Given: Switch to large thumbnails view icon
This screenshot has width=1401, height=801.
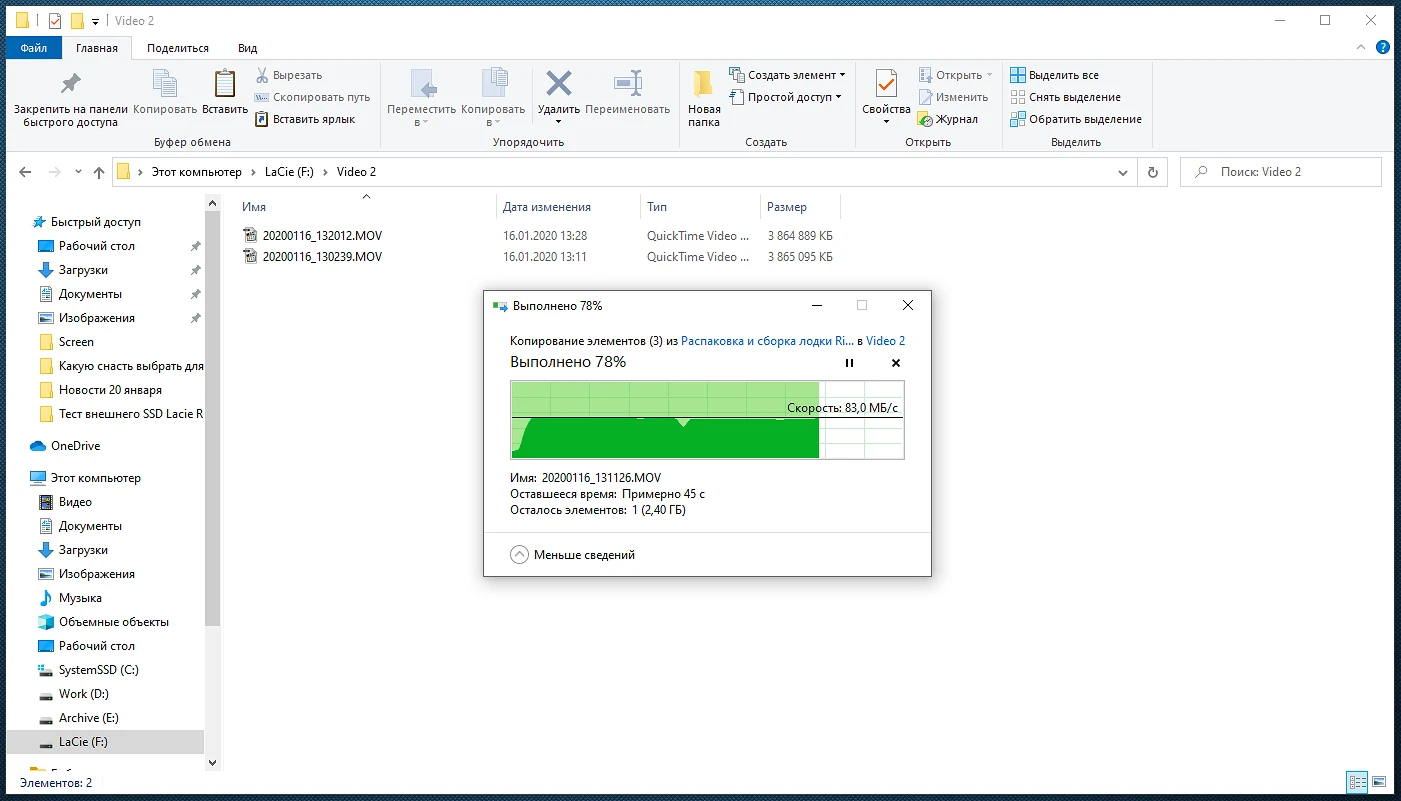Looking at the screenshot, I should click(1379, 782).
